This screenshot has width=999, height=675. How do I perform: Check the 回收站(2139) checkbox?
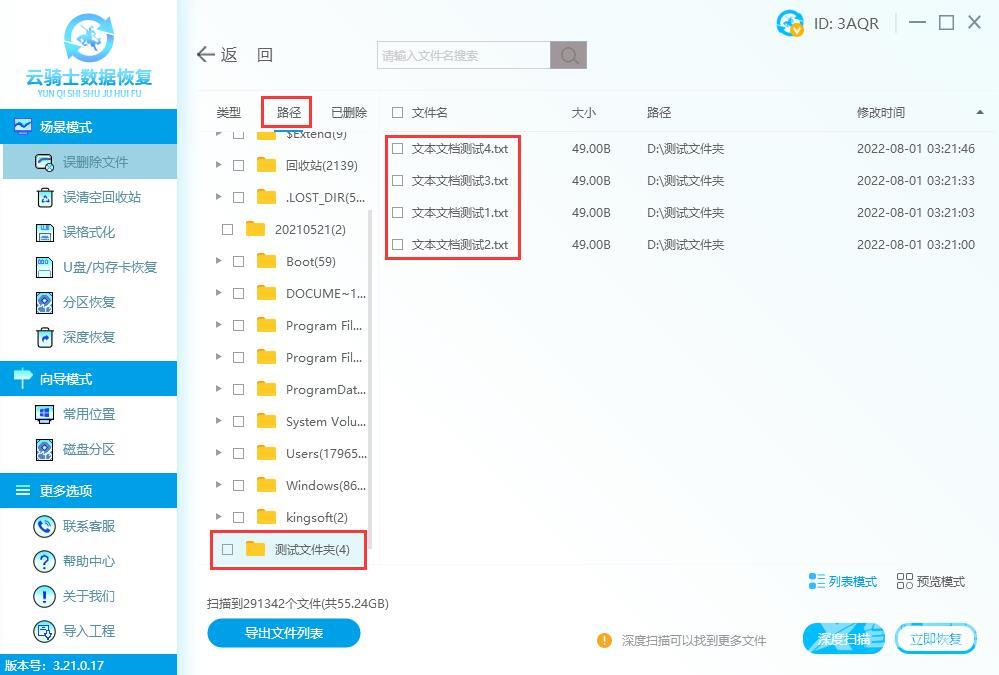click(238, 166)
